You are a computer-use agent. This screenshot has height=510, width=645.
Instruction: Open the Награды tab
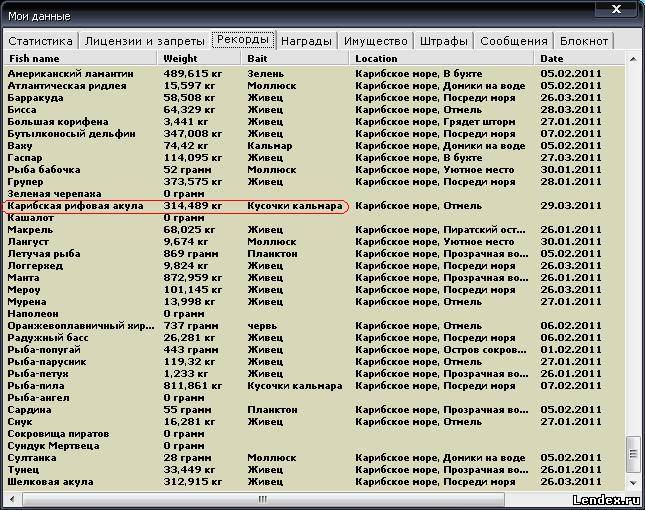[x=307, y=41]
